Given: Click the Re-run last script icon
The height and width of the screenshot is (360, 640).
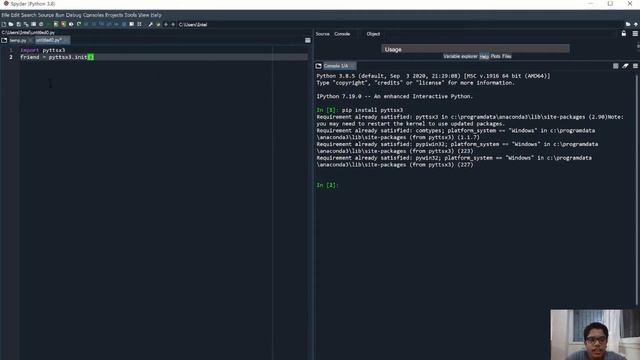Looking at the screenshot, I should click(79, 24).
